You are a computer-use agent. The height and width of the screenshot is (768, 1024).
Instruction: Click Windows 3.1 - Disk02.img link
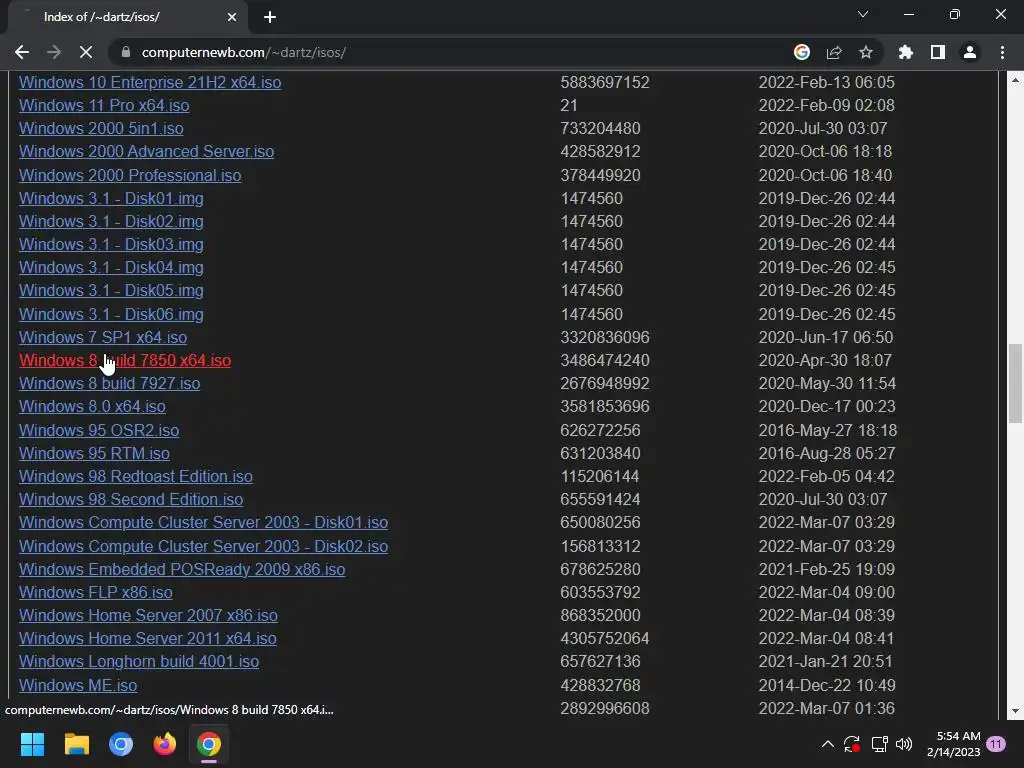pyautogui.click(x=111, y=221)
